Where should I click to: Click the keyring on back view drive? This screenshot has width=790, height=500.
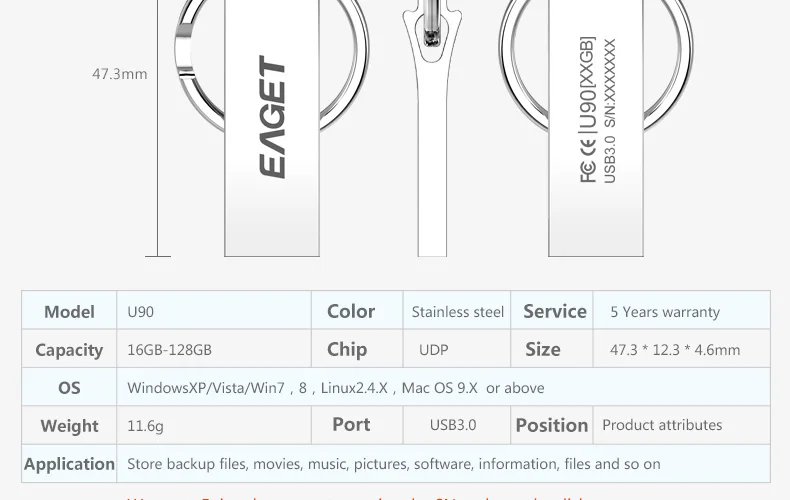tap(669, 65)
